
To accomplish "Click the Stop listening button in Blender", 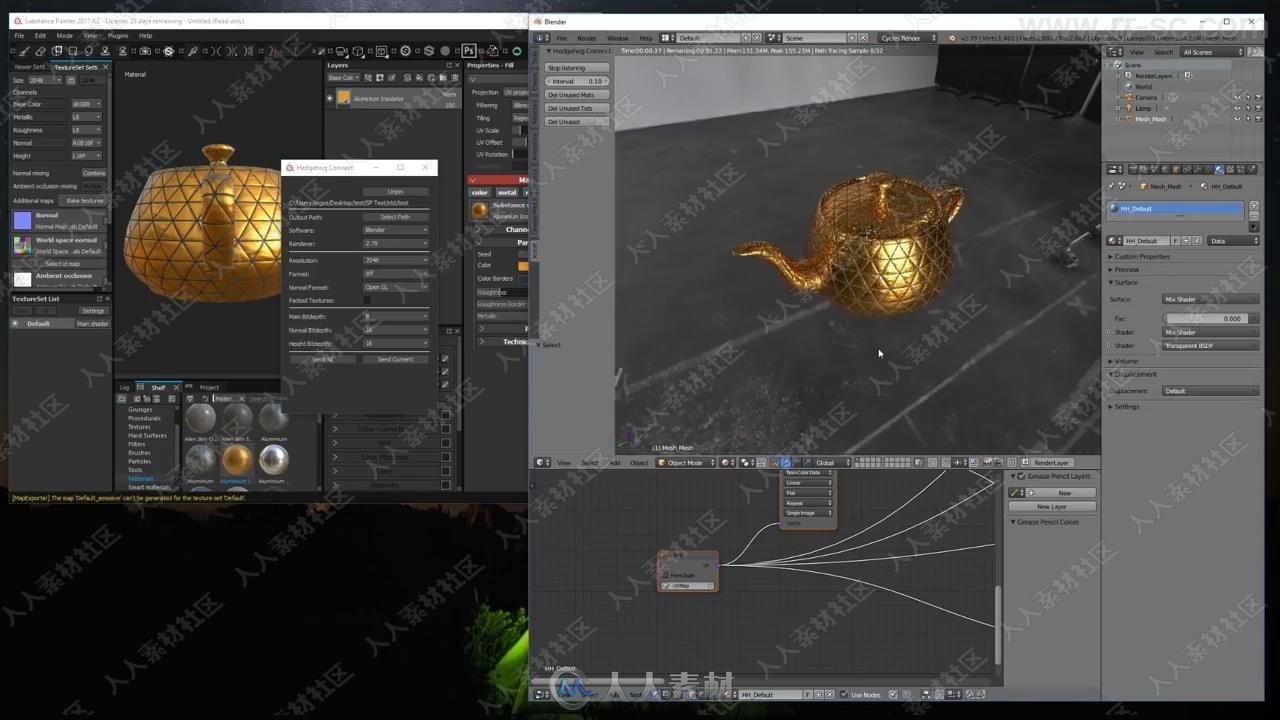I will click(577, 68).
